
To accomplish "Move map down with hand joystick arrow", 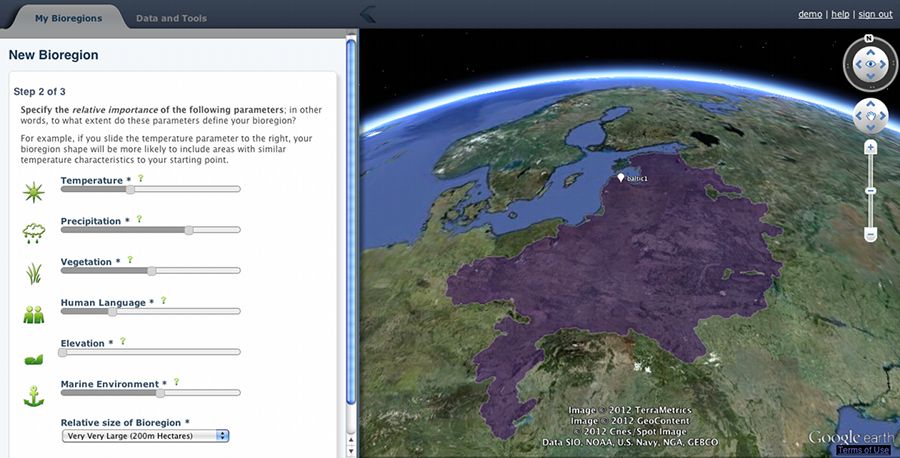I will click(x=871, y=128).
